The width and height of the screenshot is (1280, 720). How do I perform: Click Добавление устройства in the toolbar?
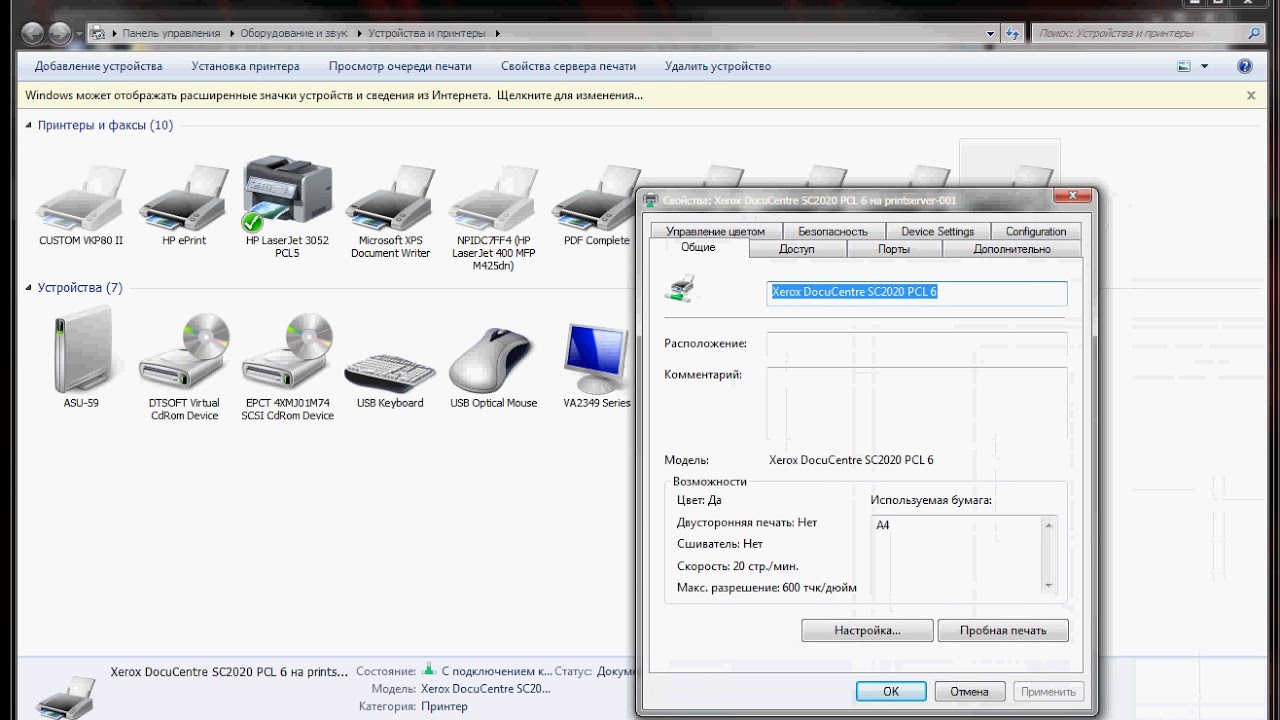(x=98, y=66)
